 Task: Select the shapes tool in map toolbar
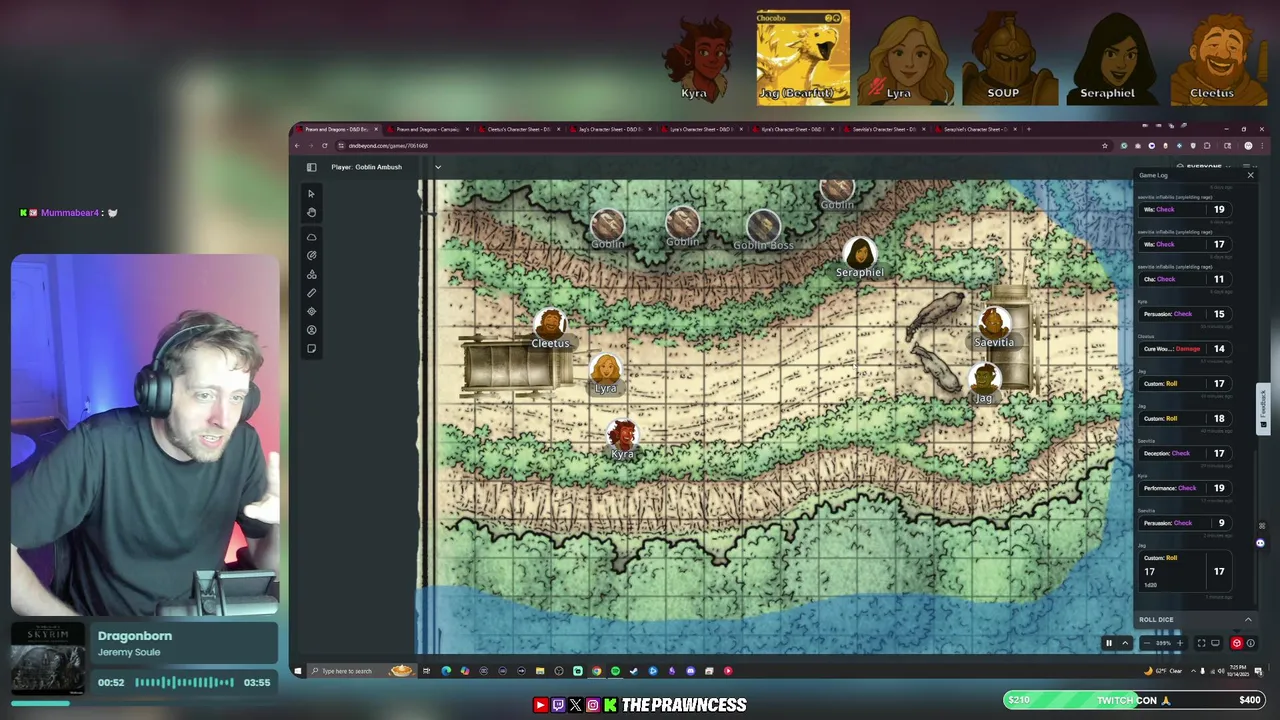311,274
